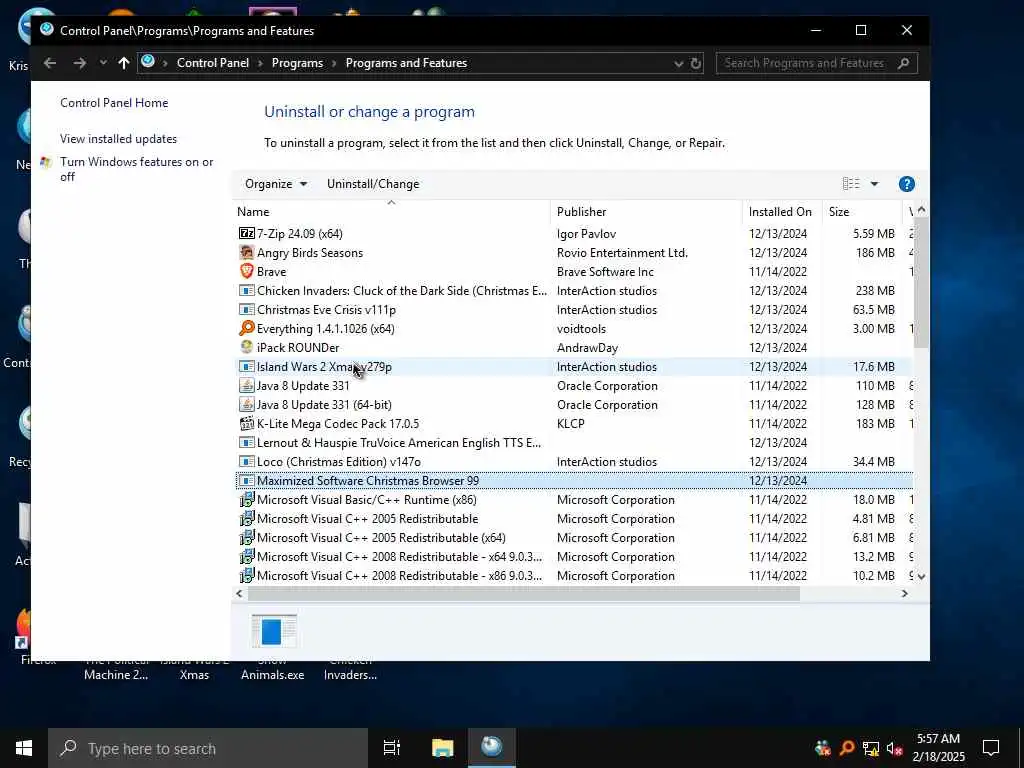Click the Java 8 Update 331 (64-bit) icon
Image resolution: width=1024 pixels, height=768 pixels.
(246, 404)
